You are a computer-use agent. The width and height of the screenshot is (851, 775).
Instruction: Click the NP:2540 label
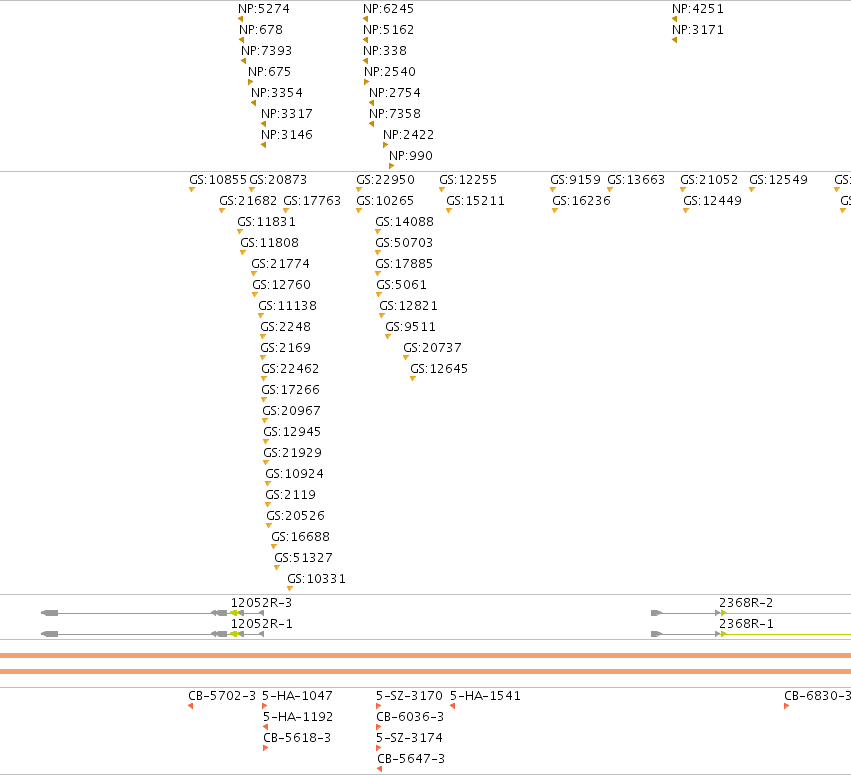pos(390,72)
